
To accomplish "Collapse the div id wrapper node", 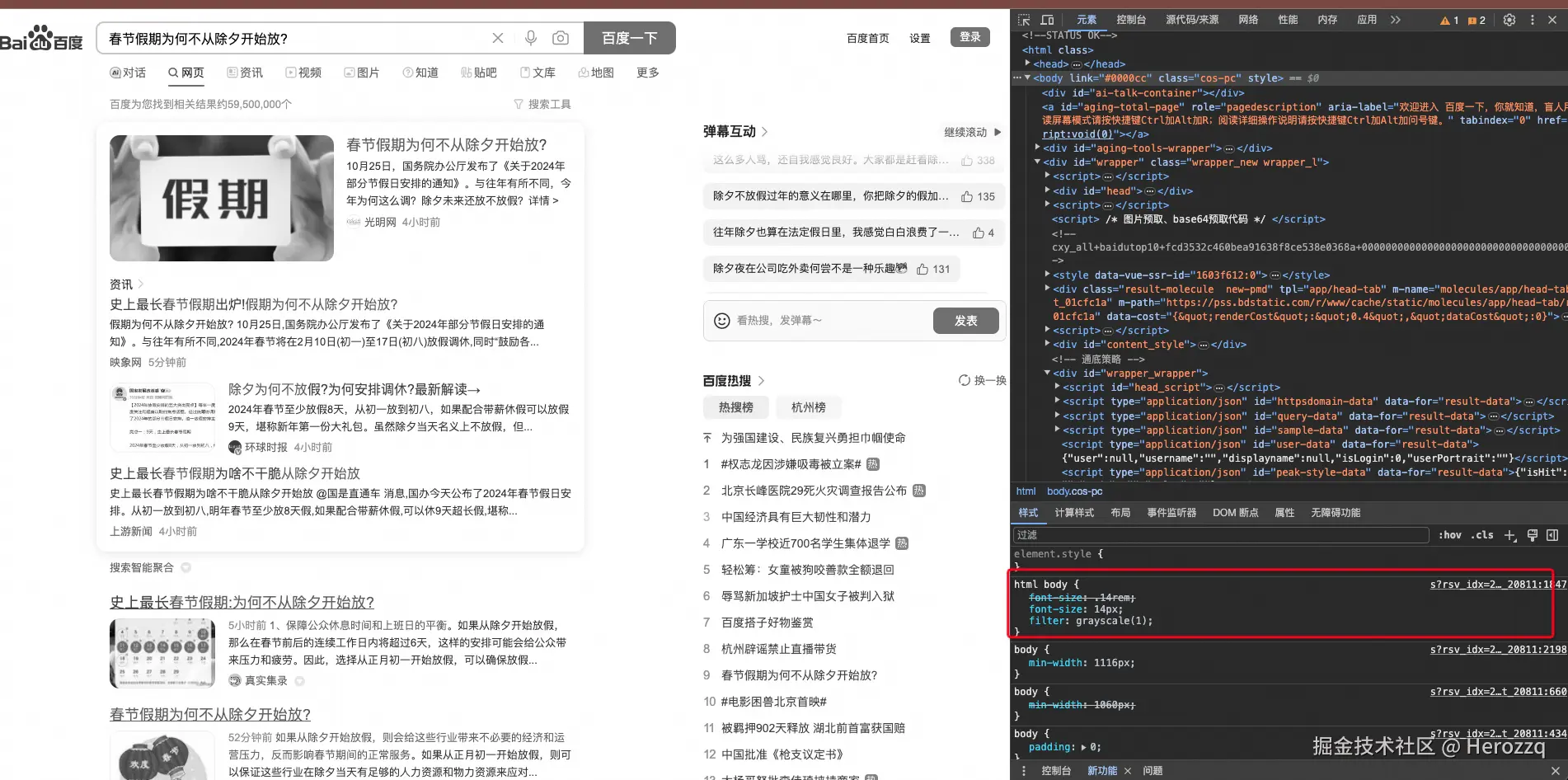I will 1037,162.
